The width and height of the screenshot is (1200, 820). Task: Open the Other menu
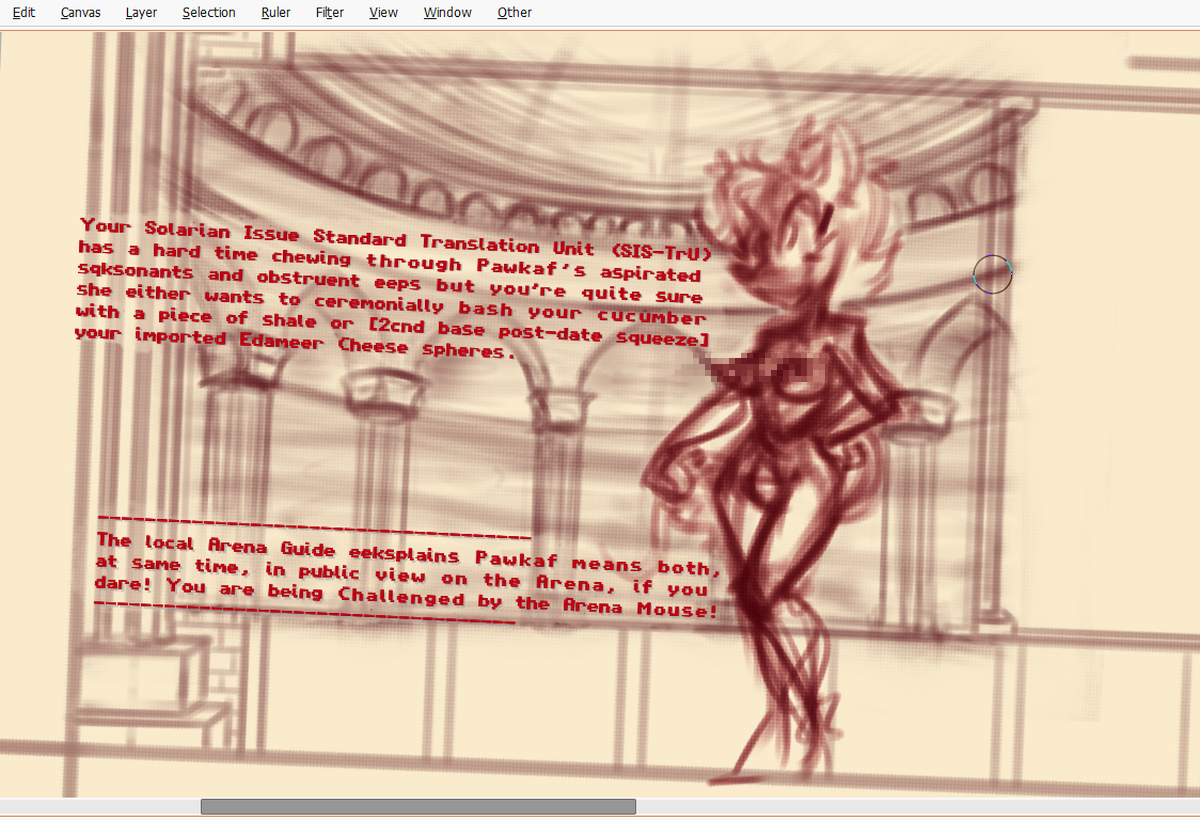click(515, 13)
